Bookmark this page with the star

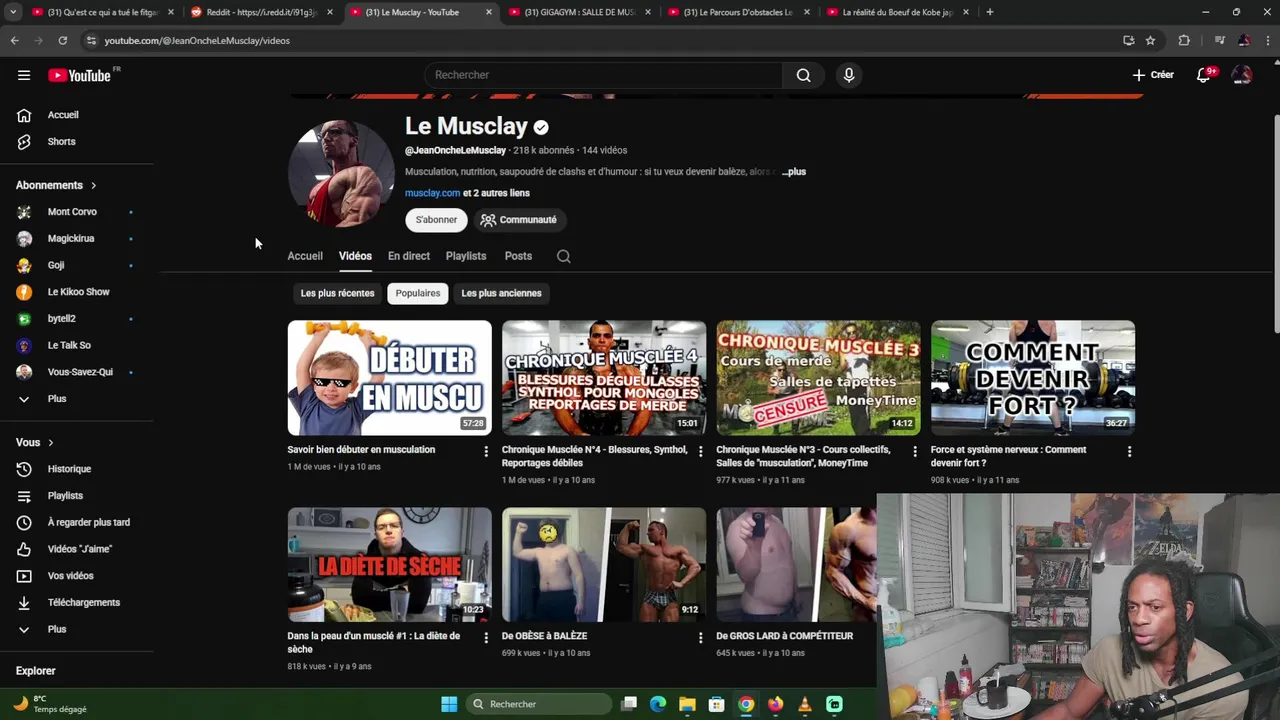[x=1150, y=40]
